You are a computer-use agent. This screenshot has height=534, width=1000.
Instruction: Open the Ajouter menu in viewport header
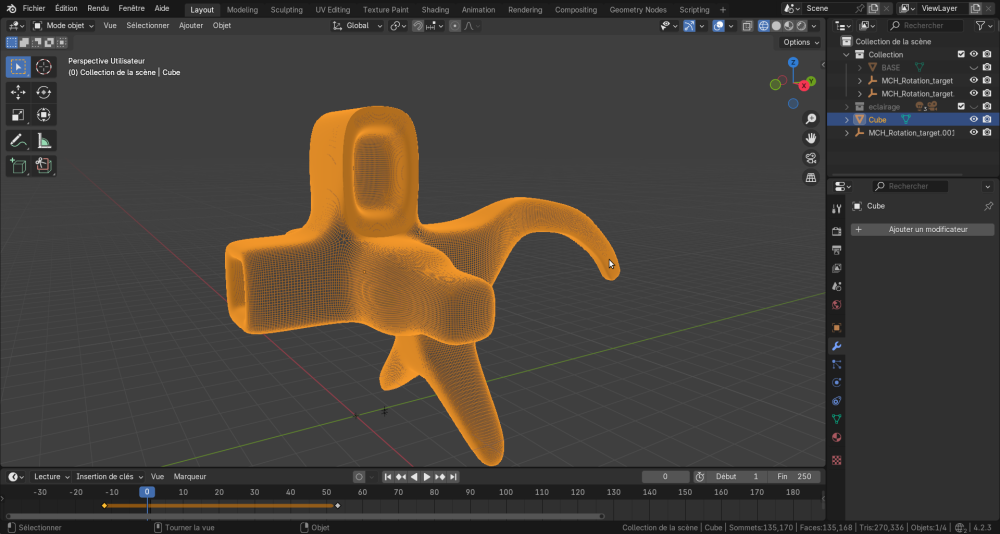[191, 26]
